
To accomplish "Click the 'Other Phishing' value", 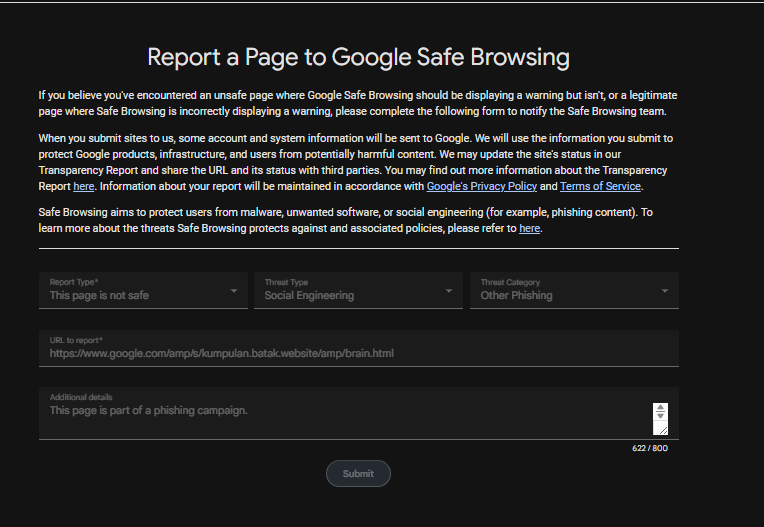I will pyautogui.click(x=516, y=295).
